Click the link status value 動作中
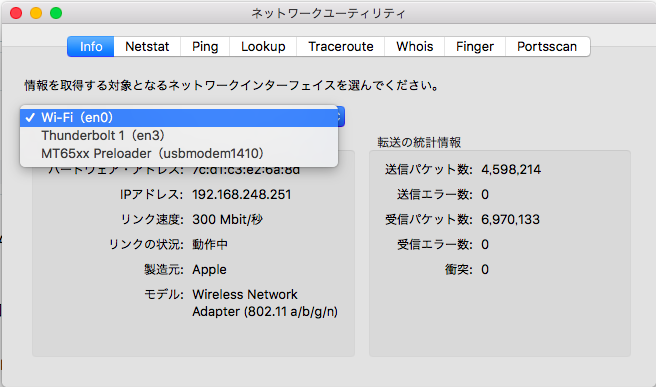This screenshot has height=387, width=656. coord(210,244)
